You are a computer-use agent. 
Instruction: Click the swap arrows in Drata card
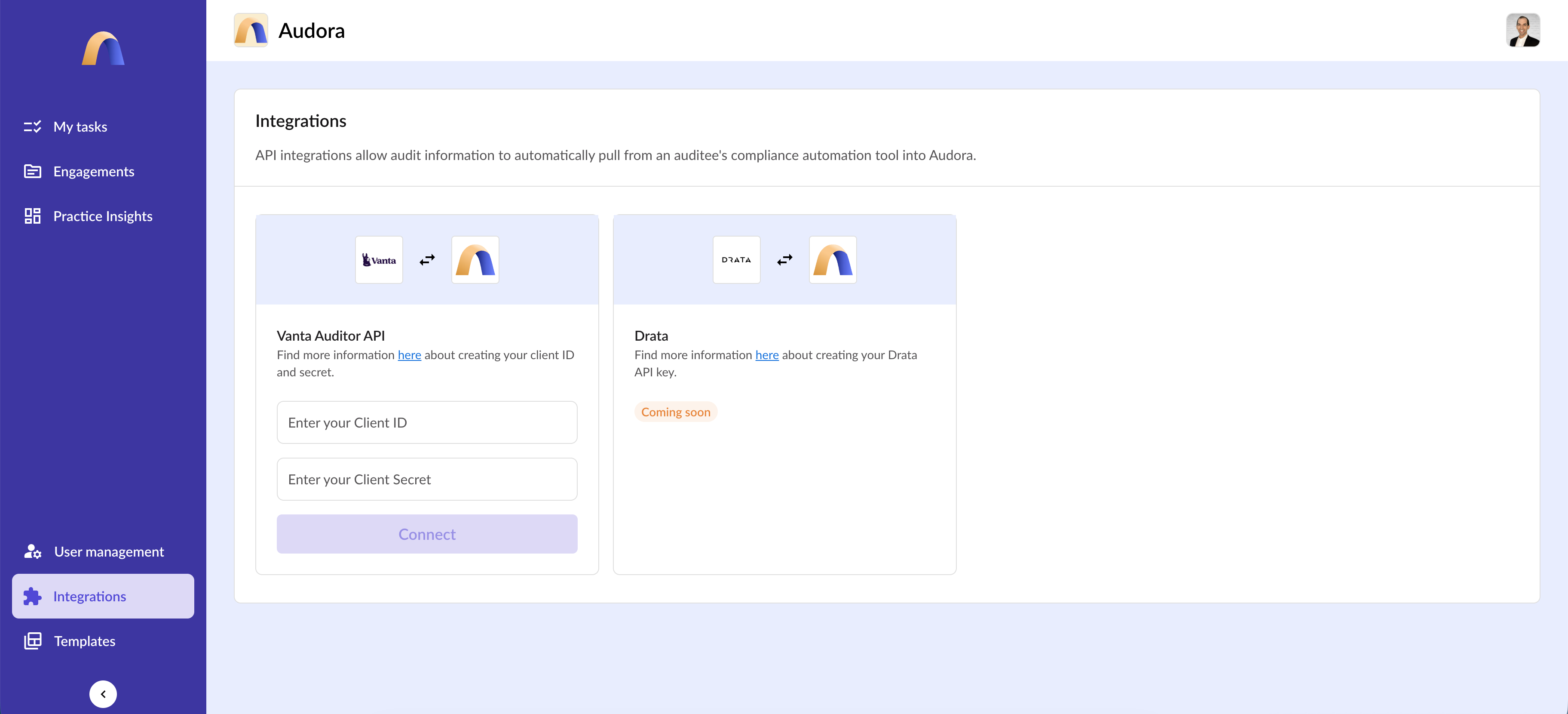tap(784, 260)
